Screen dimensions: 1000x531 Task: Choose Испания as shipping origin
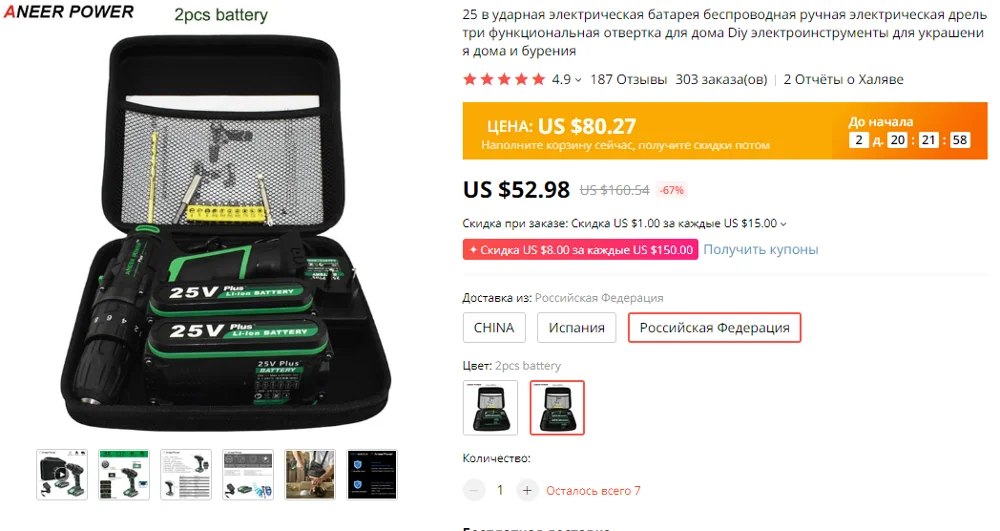[577, 328]
